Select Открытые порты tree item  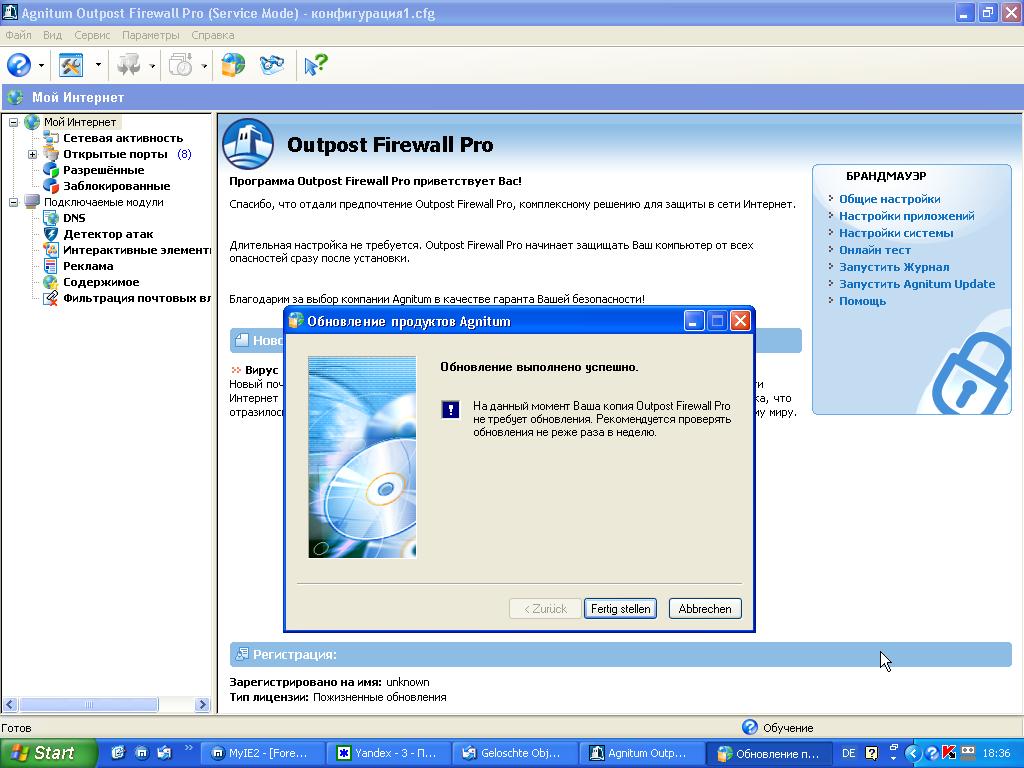click(x=115, y=154)
